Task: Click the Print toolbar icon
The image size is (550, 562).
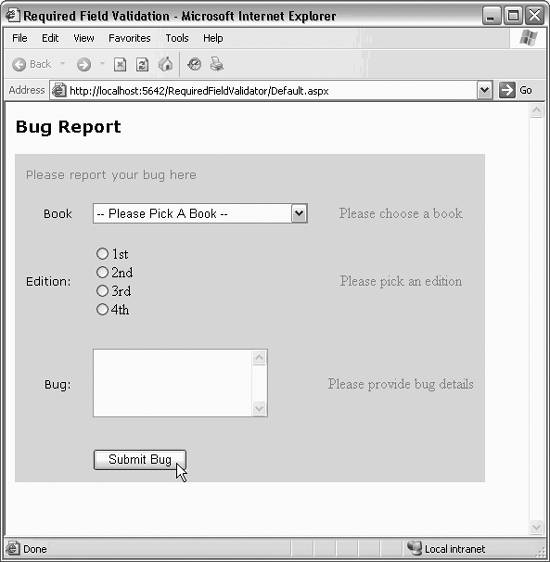Action: coord(217,64)
